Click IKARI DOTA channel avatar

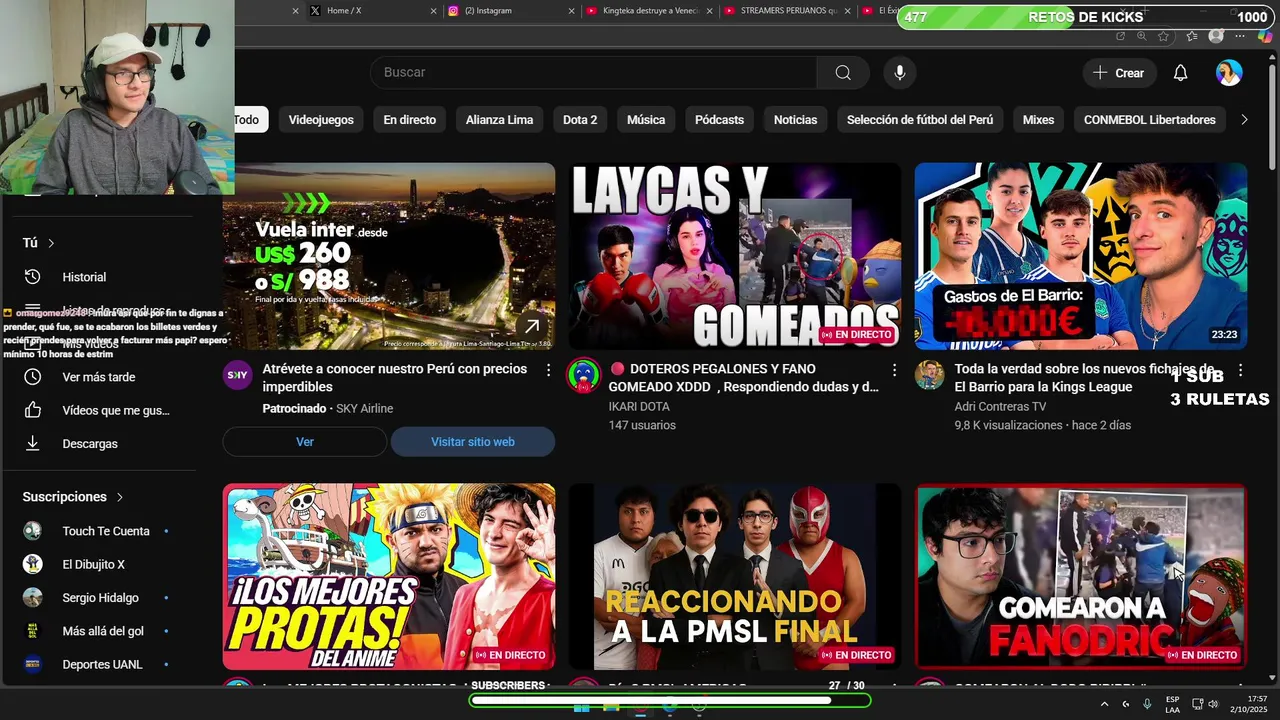pos(583,375)
